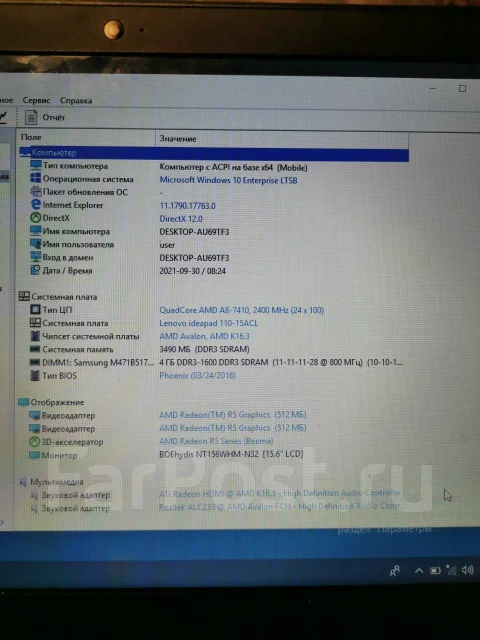Open the Справка menu
Image resolution: width=480 pixels, height=640 pixels.
click(x=76, y=100)
